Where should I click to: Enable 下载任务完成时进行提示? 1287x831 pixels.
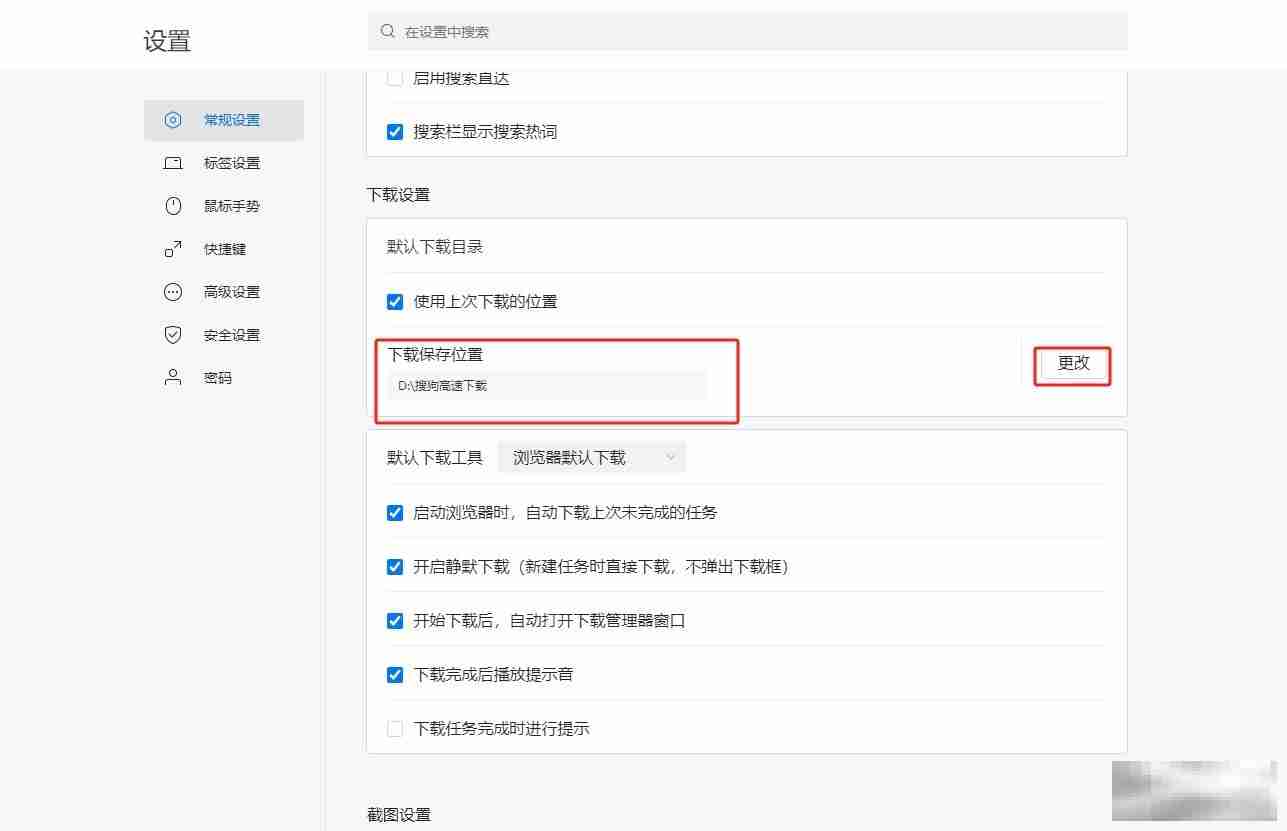(395, 729)
